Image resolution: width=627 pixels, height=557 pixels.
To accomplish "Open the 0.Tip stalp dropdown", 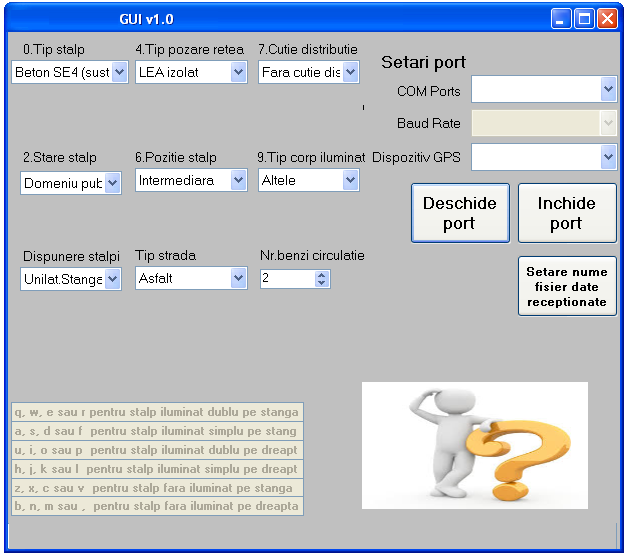I will [x=119, y=72].
